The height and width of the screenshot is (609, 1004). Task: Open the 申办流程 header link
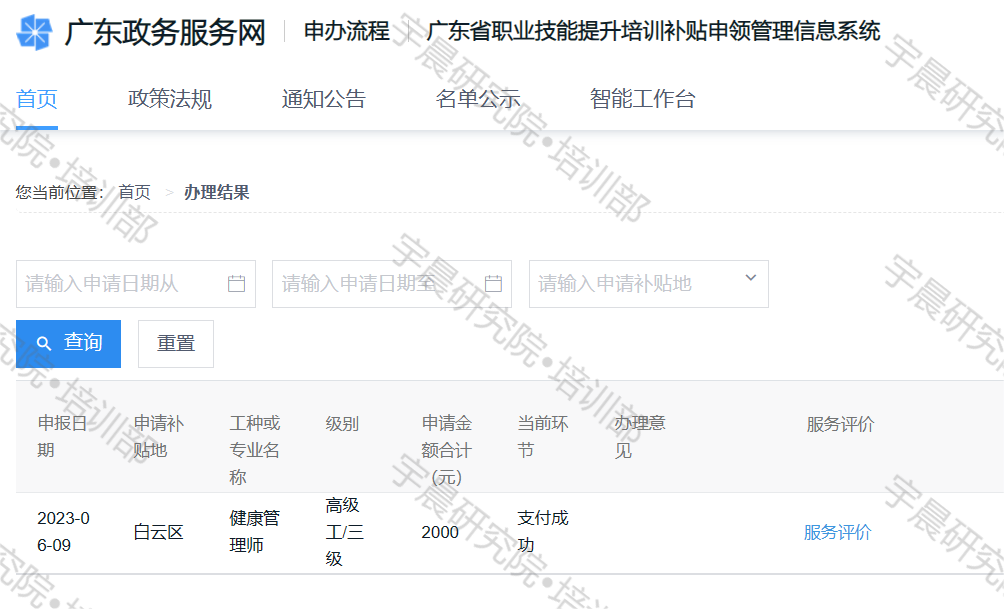click(x=348, y=32)
